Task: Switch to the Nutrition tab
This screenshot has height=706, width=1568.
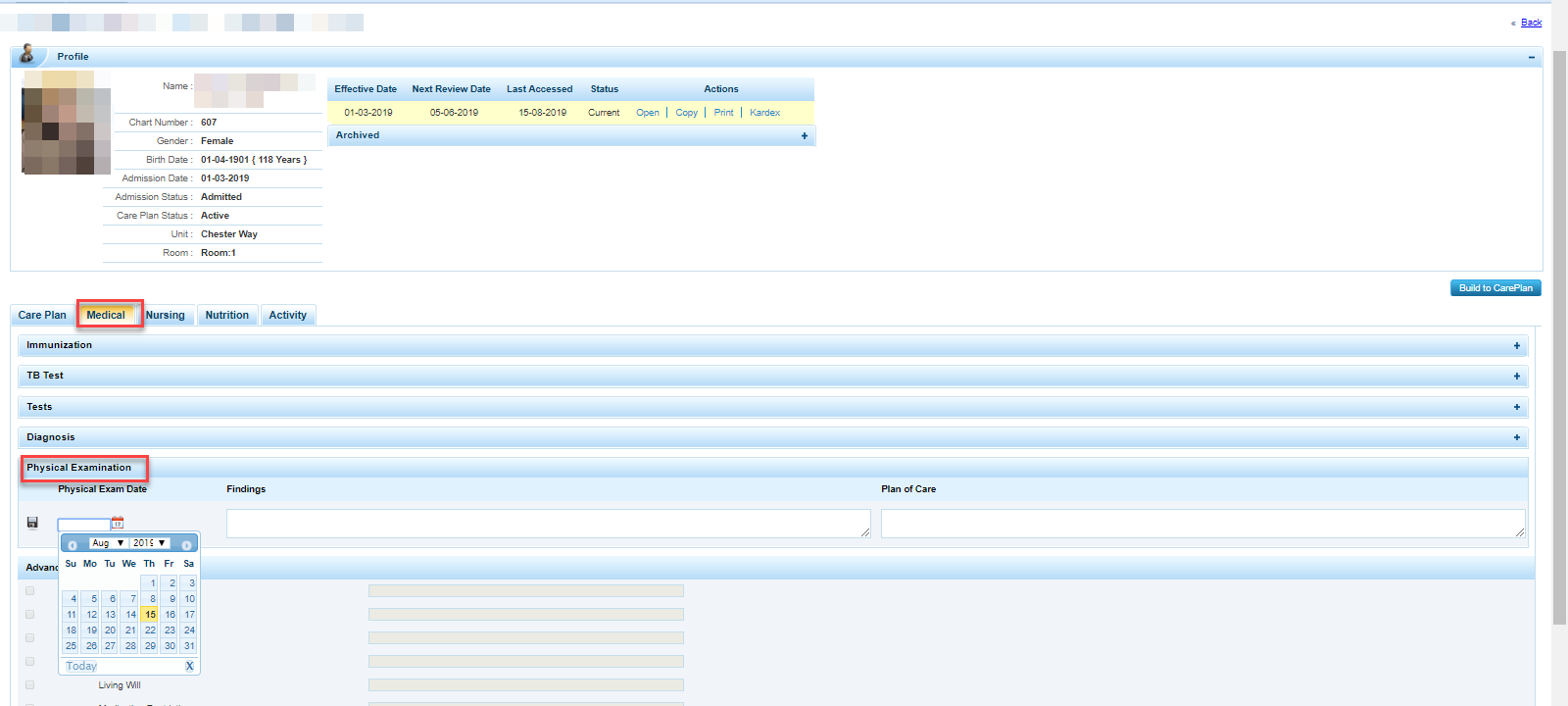Action: coord(226,315)
